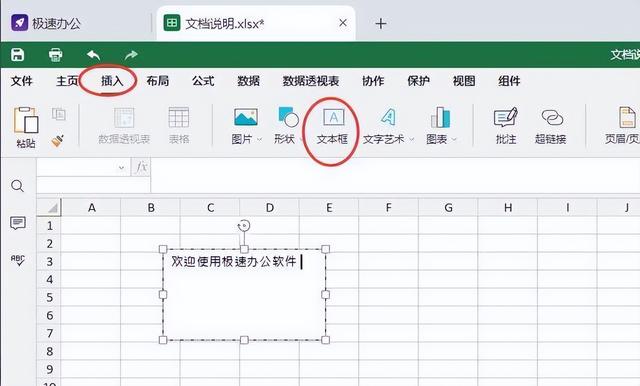Click the format painter brush icon
640x386 pixels.
(58, 141)
